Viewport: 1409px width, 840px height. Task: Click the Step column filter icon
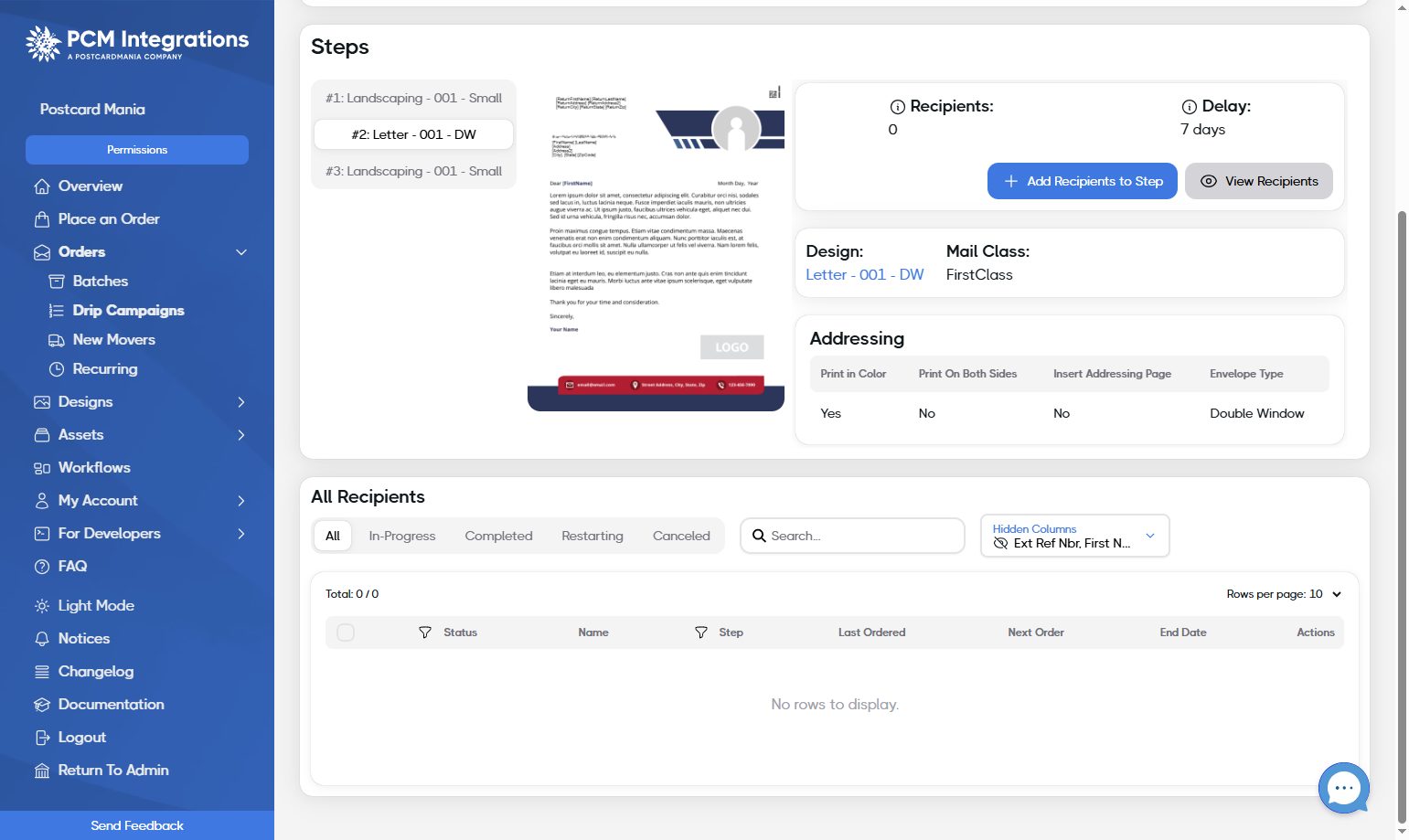(x=701, y=633)
